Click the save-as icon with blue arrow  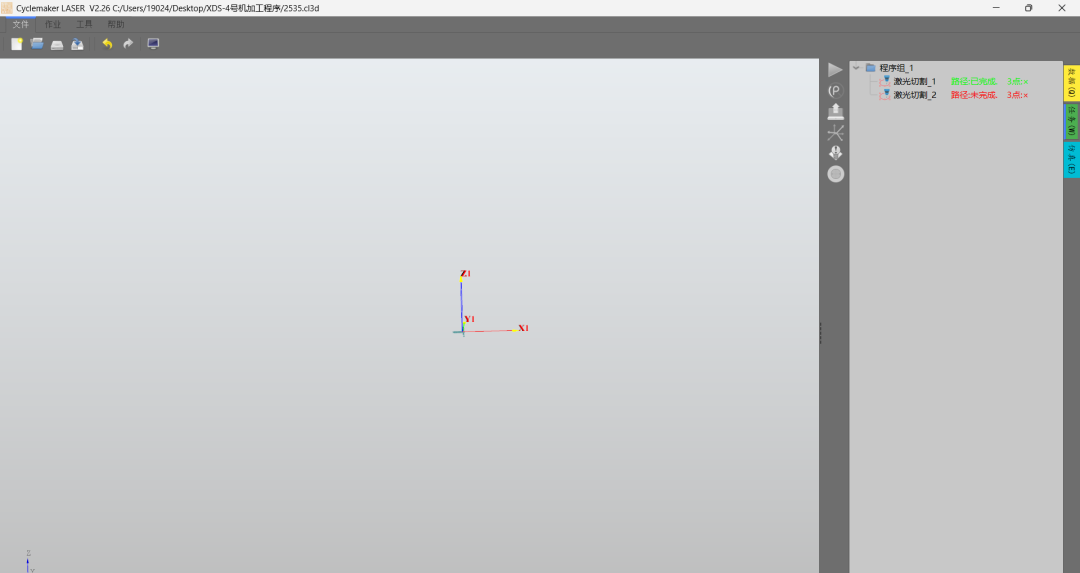(78, 44)
